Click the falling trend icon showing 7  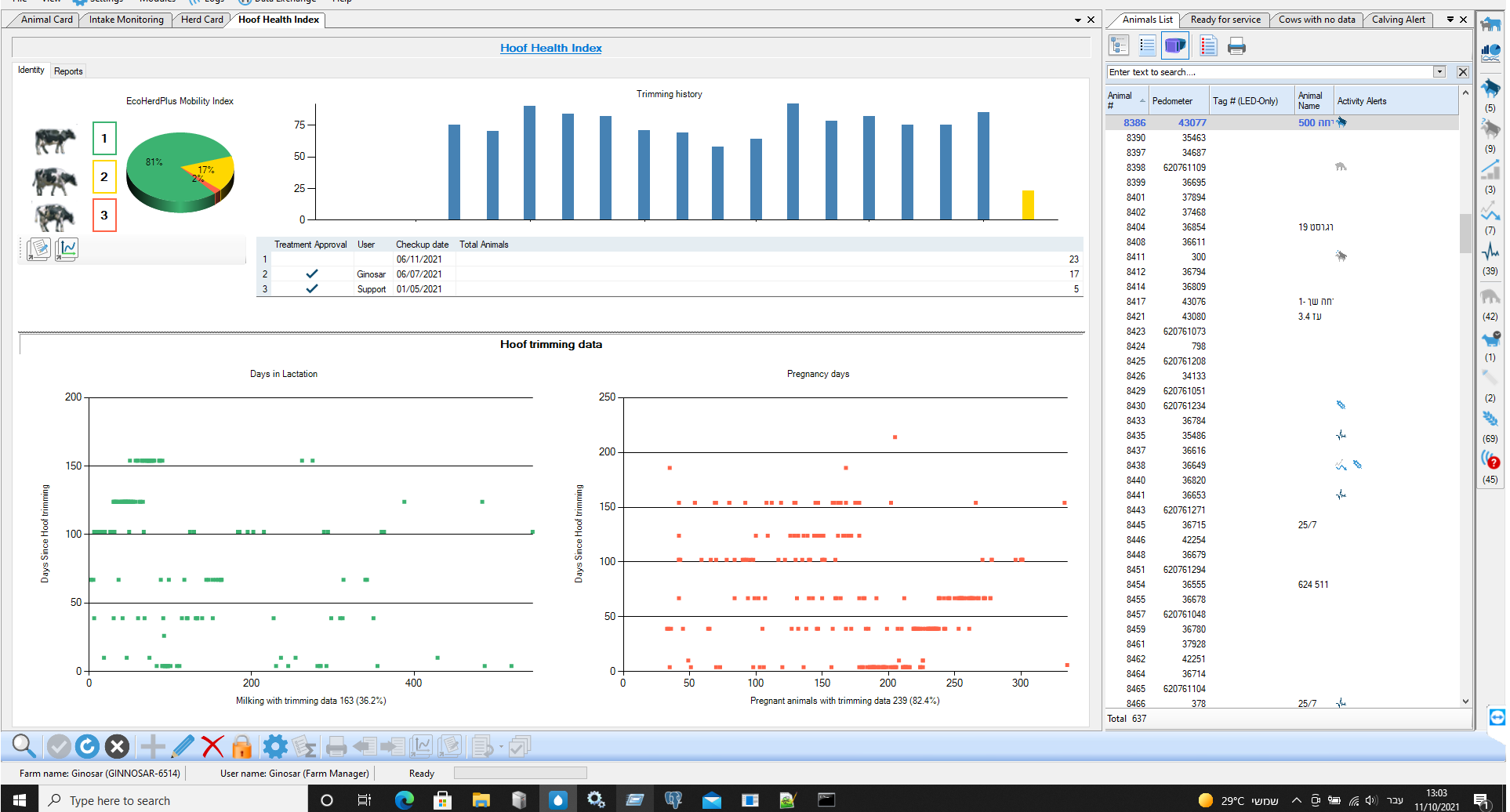tap(1490, 210)
